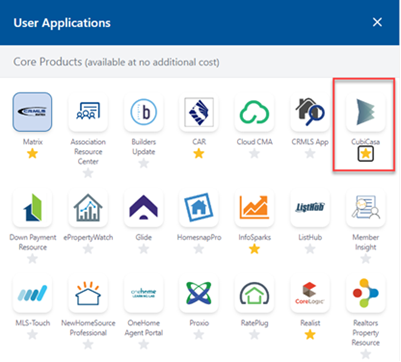The image size is (401, 362).
Task: Mark Proxio as favorite star
Action: (199, 335)
